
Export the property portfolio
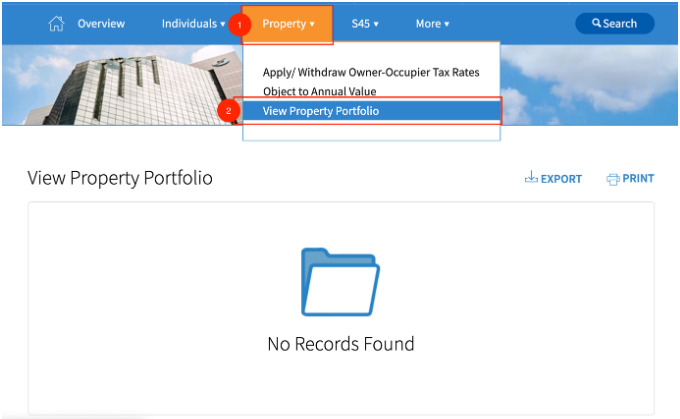coord(553,178)
